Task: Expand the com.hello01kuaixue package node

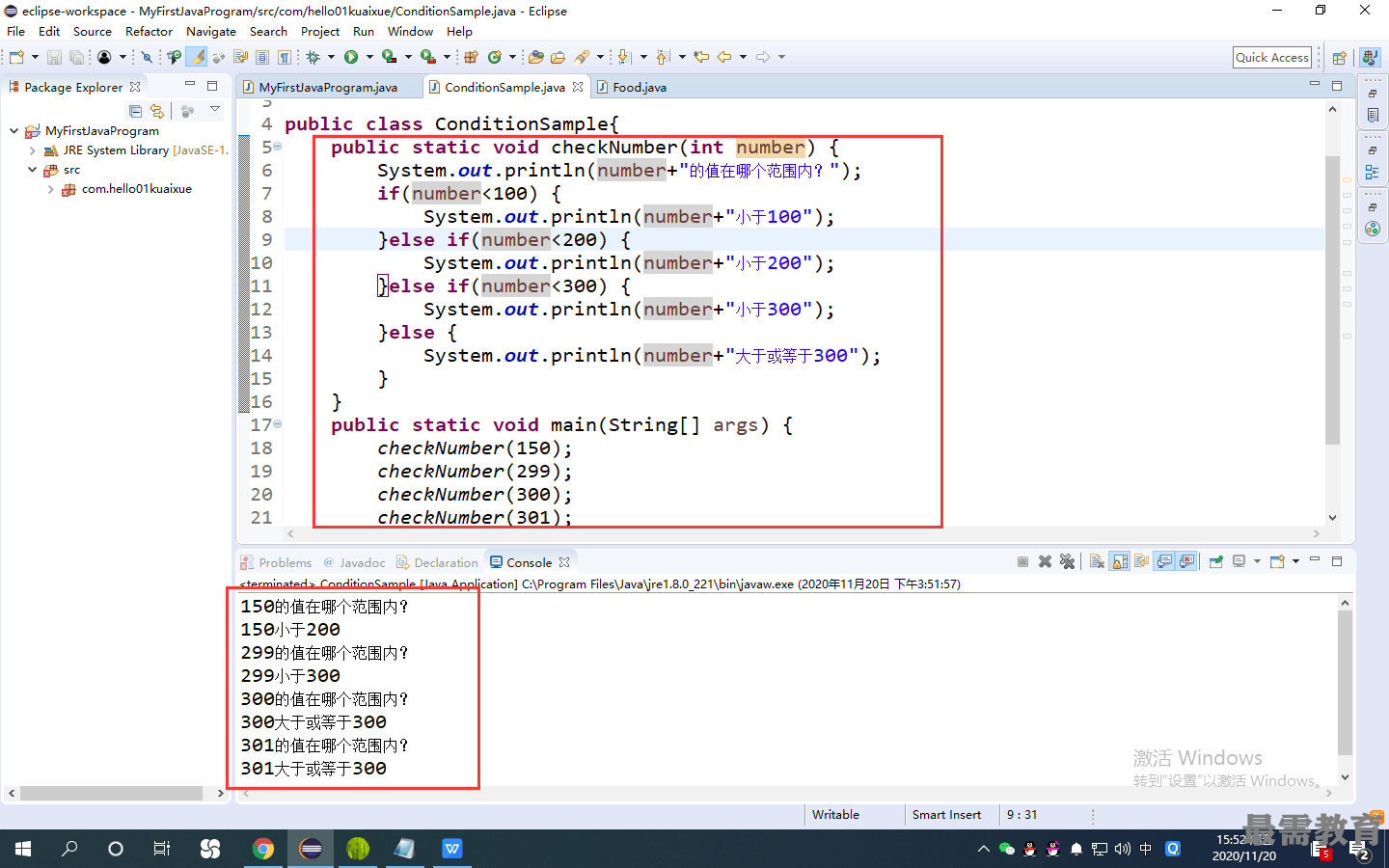Action: 50,189
